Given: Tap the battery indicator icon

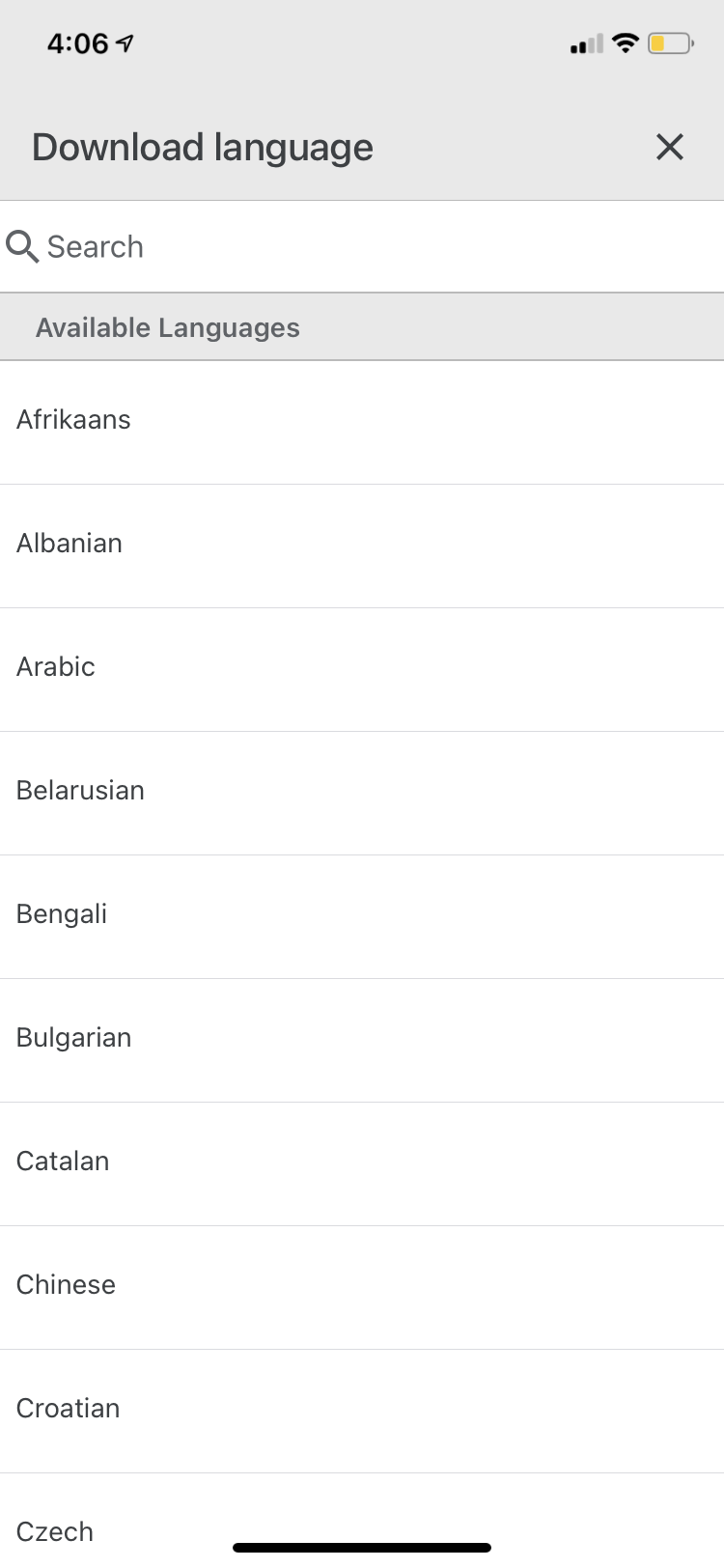Looking at the screenshot, I should [x=670, y=43].
